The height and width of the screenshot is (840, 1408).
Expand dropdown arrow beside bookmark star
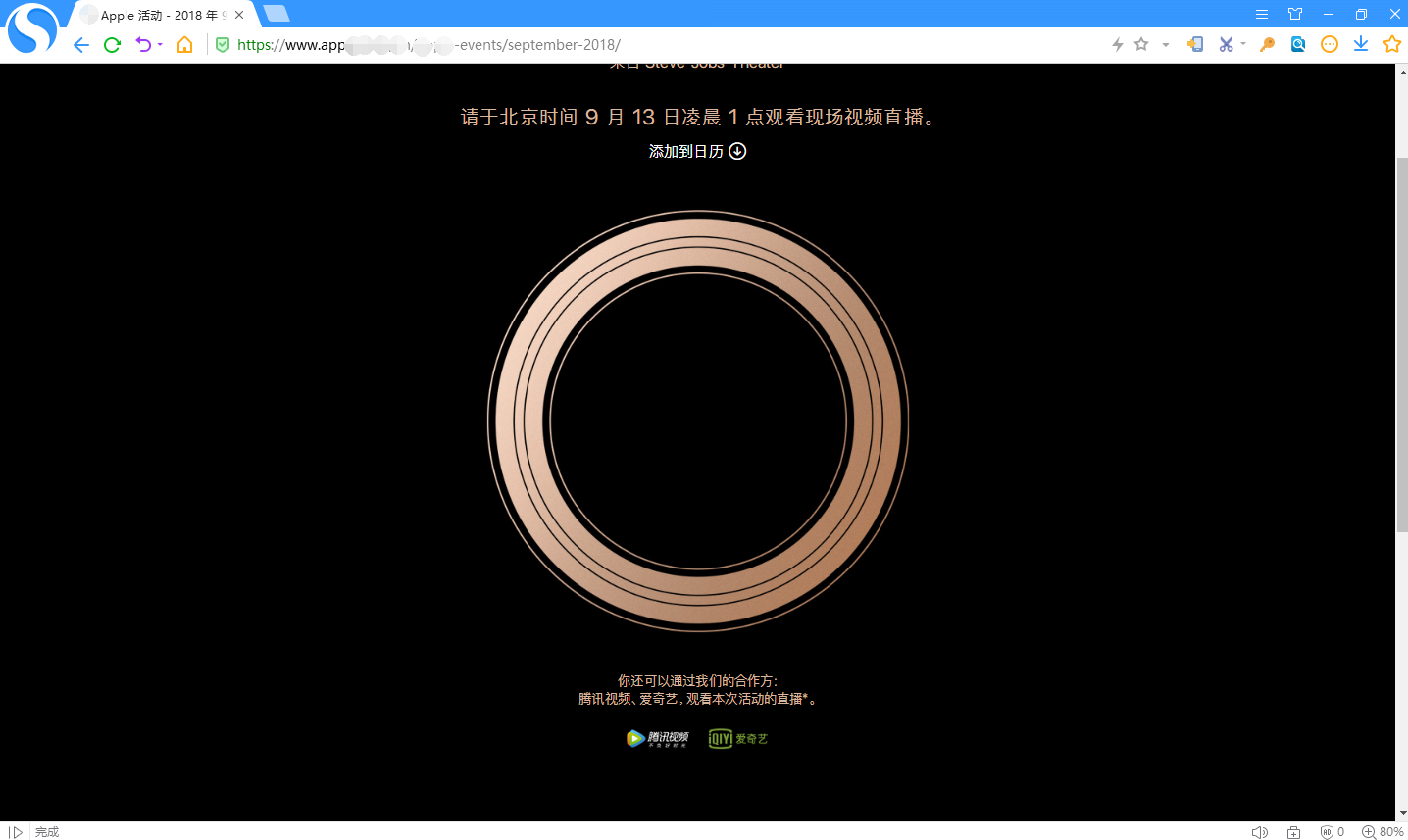[1165, 45]
